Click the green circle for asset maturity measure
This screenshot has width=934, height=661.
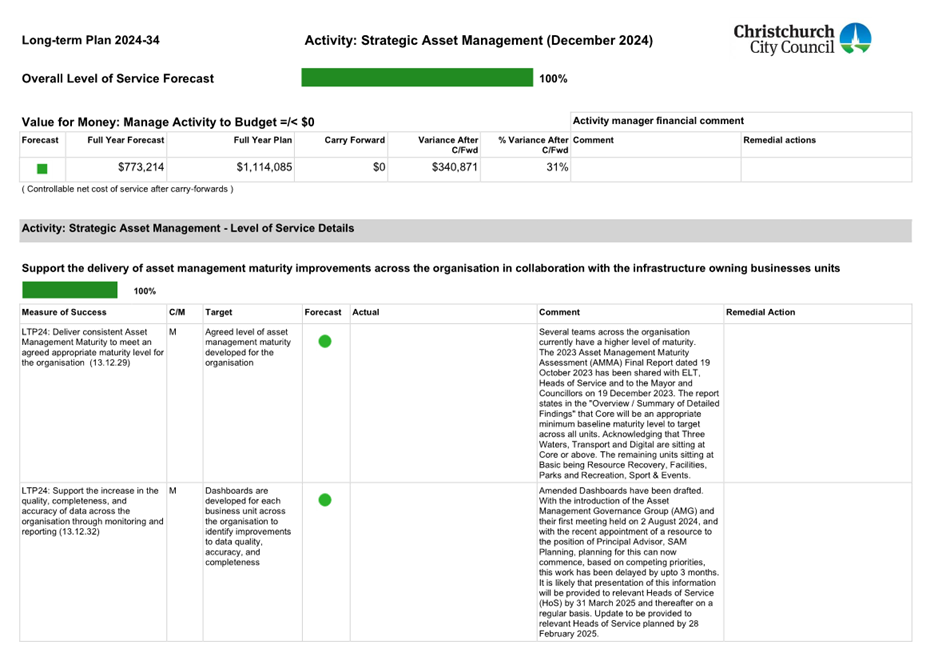coord(324,341)
